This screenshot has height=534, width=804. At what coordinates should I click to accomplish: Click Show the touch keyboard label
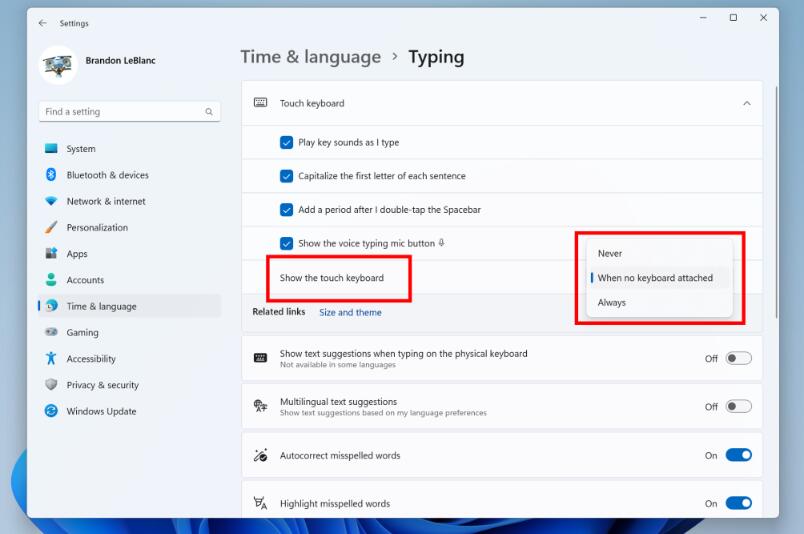pos(332,278)
